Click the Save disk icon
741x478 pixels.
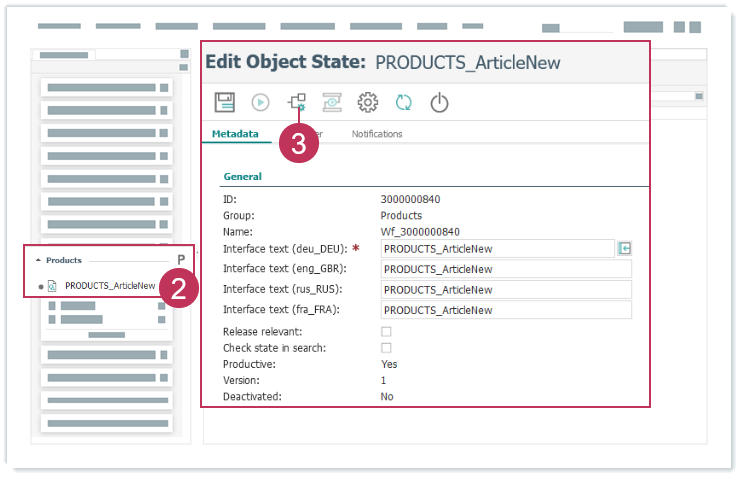225,101
